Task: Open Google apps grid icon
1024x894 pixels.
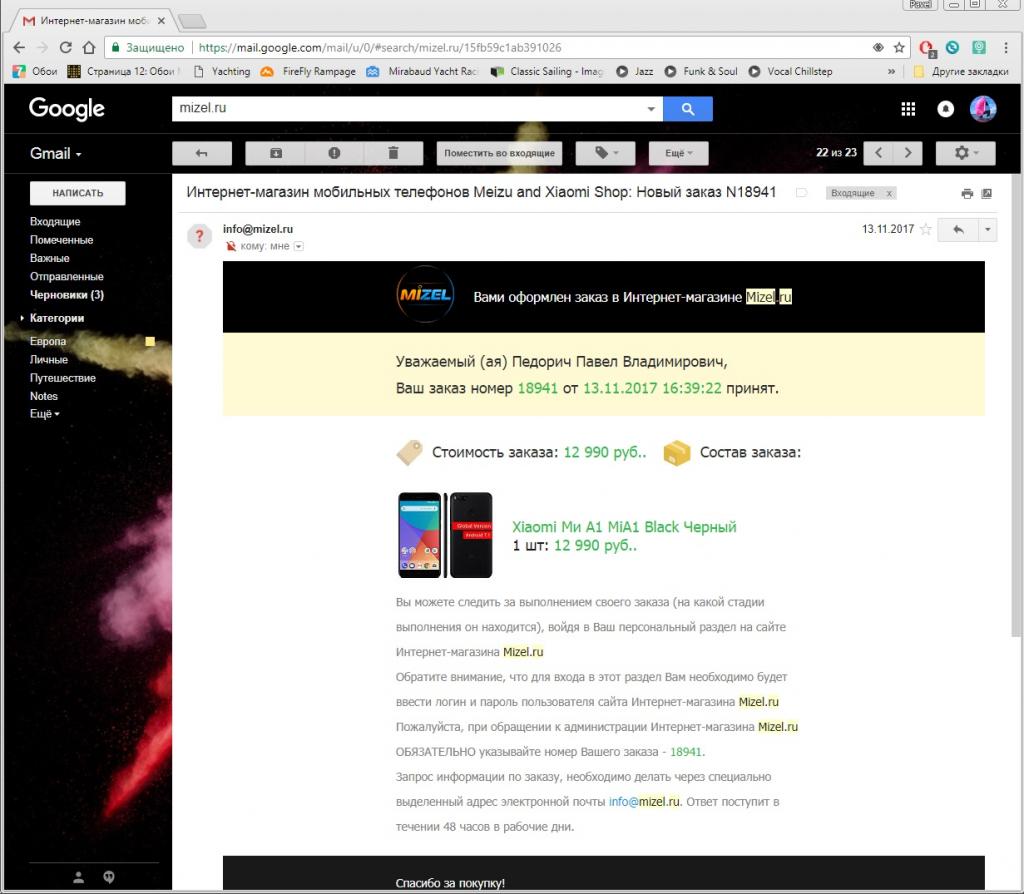Action: pyautogui.click(x=908, y=109)
